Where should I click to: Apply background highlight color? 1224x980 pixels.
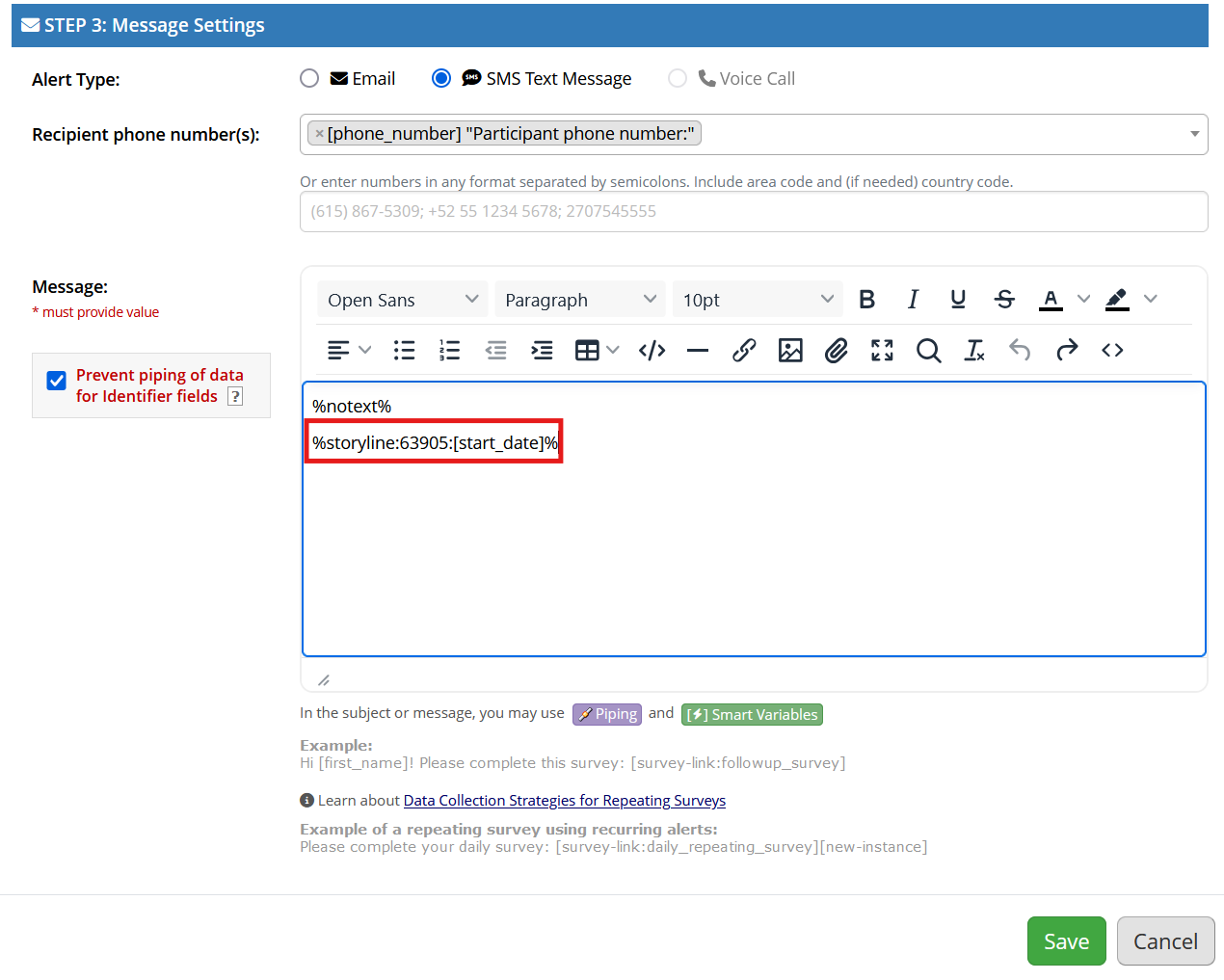[1117, 300]
